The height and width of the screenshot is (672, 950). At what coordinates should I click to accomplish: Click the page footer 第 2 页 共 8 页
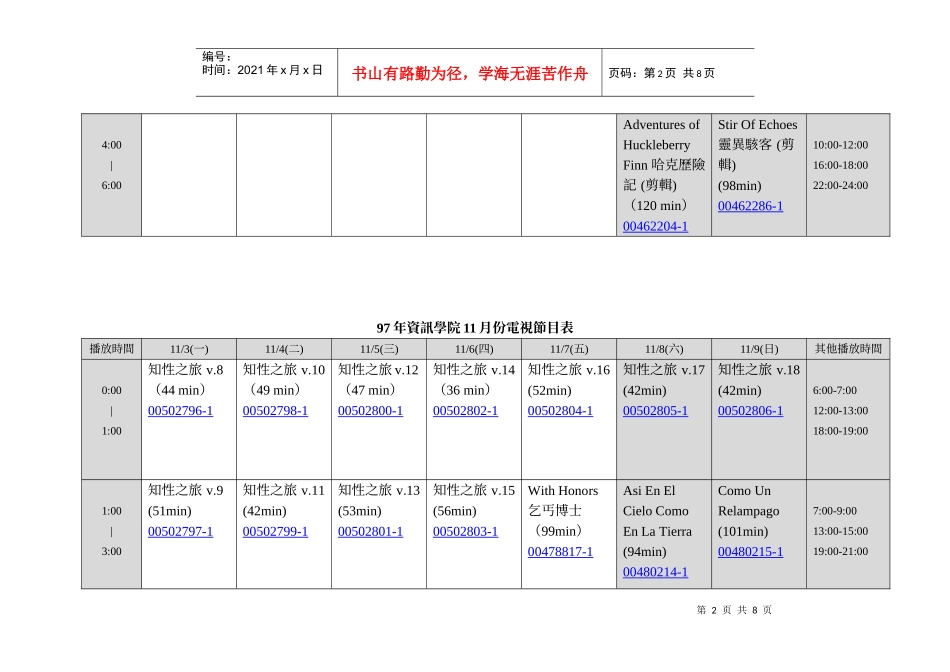(734, 610)
